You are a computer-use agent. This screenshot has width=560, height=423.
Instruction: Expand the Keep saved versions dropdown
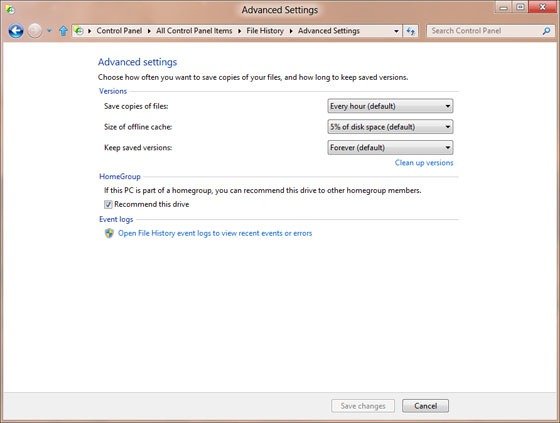390,148
